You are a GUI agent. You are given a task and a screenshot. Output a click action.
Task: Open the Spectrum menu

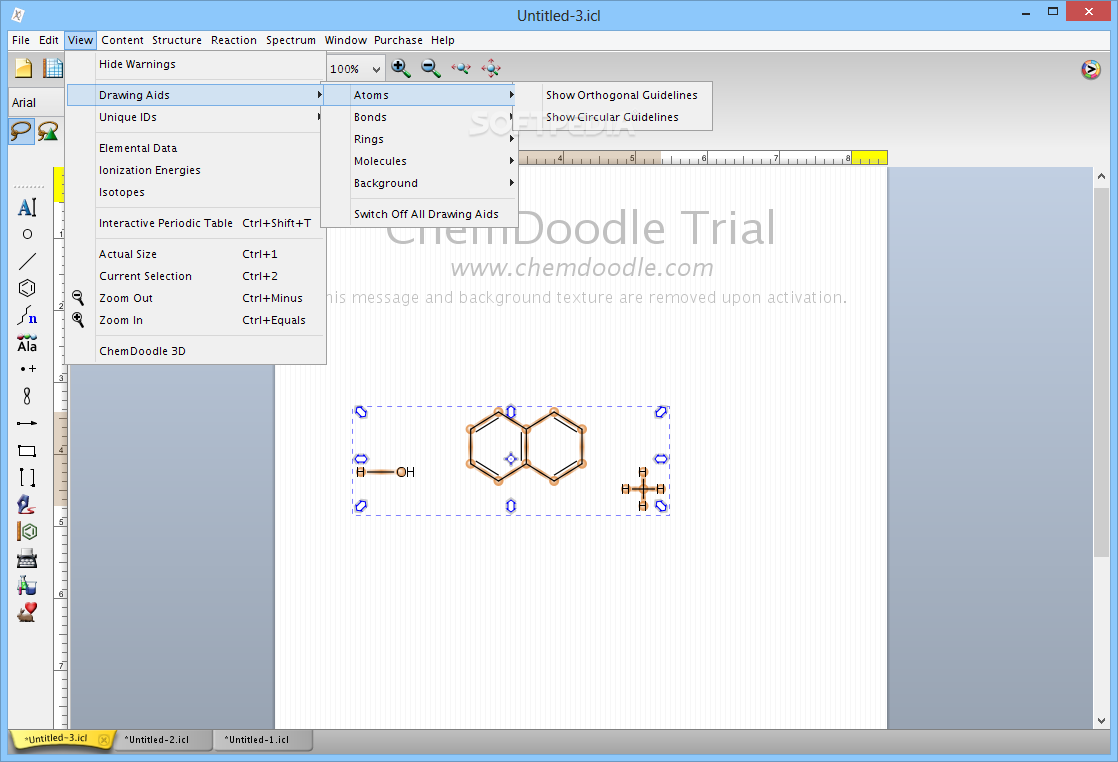(x=291, y=40)
